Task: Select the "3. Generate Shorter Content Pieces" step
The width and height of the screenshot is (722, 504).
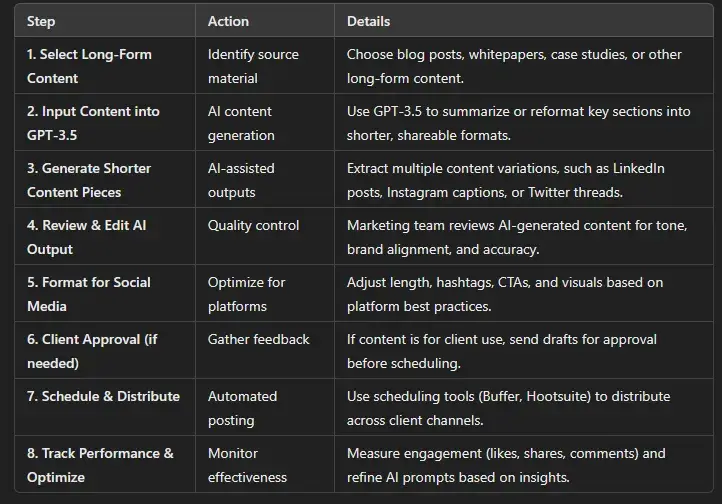Action: 88,180
